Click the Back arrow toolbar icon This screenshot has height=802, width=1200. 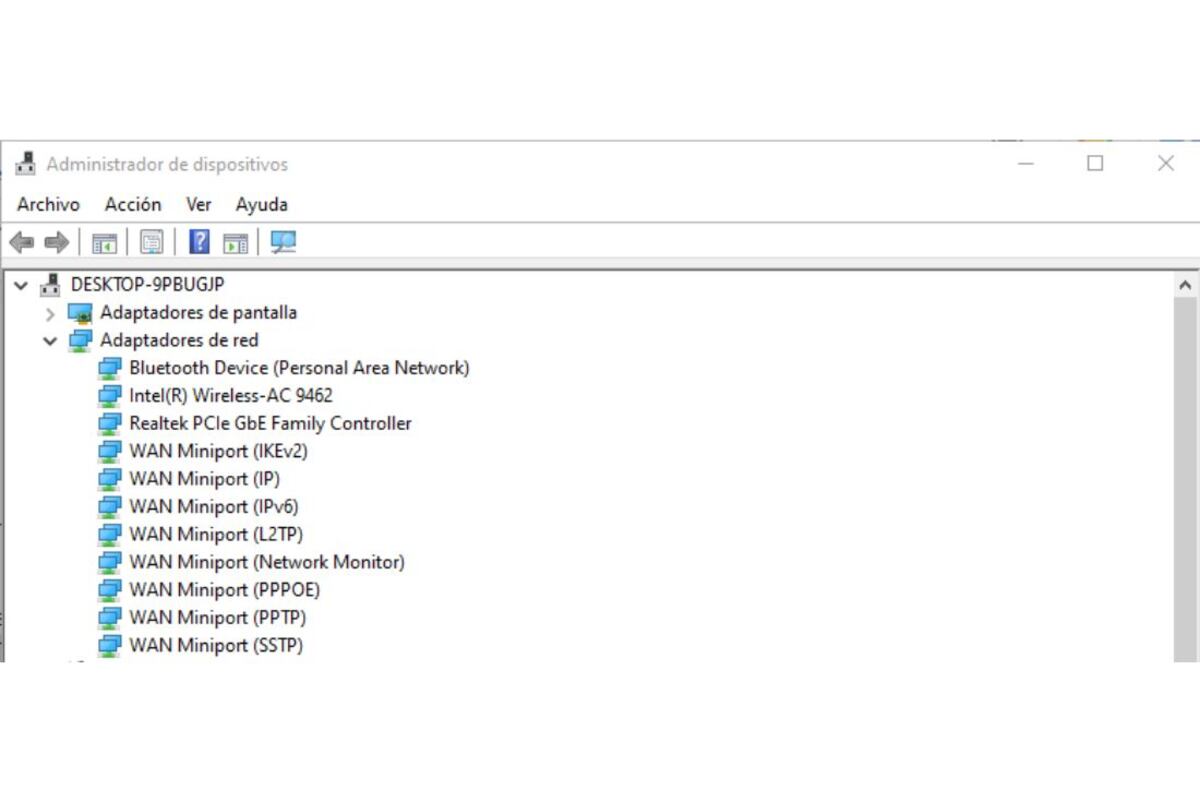tap(22, 242)
